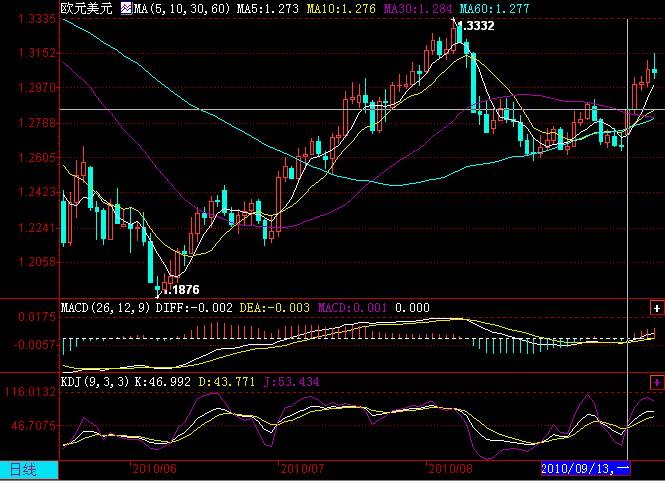665x481 pixels.
Task: Click the -0.0057 MACD axis label
Action: point(35,344)
